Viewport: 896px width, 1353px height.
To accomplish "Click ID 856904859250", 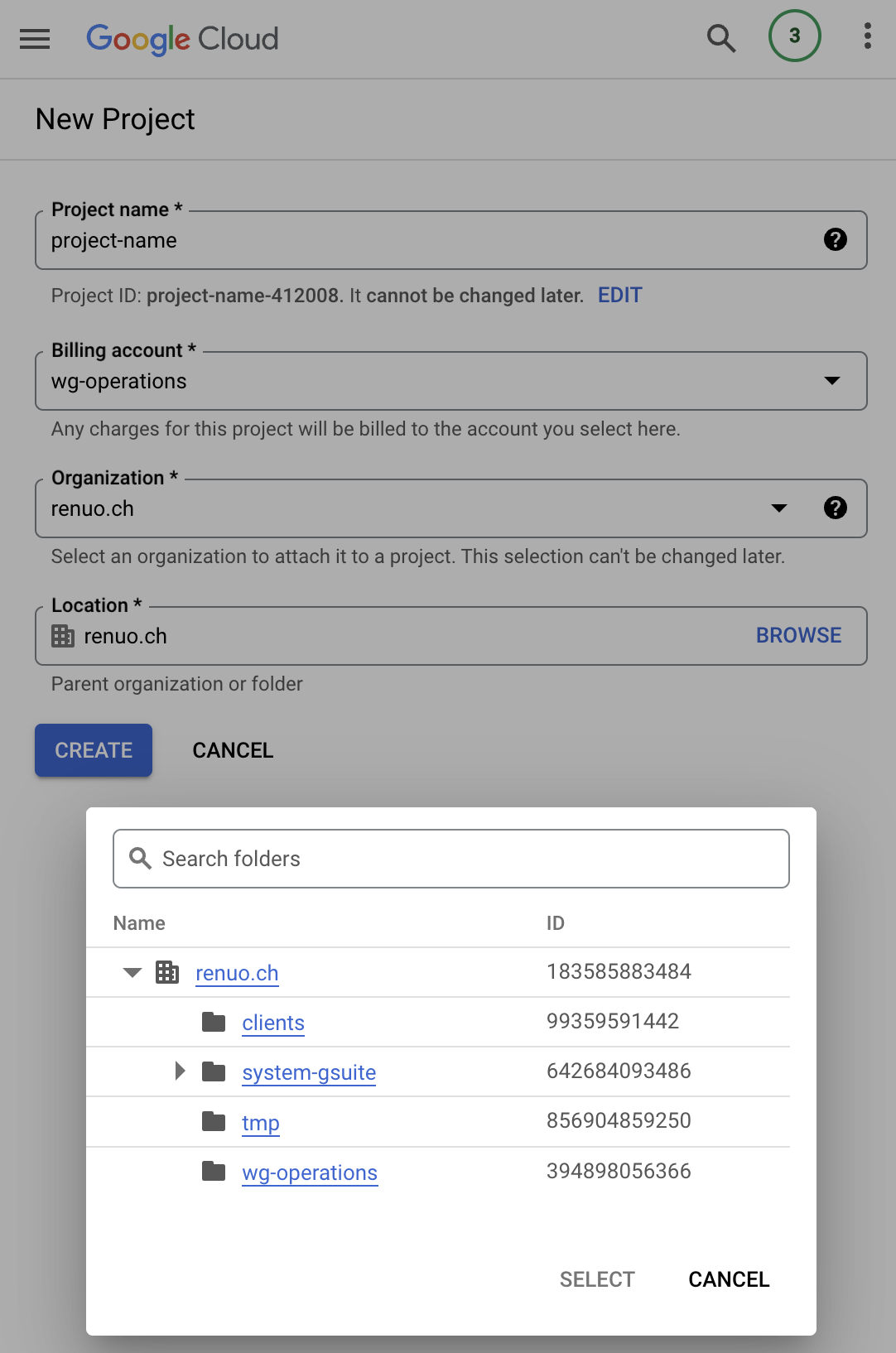I will pos(619,1120).
